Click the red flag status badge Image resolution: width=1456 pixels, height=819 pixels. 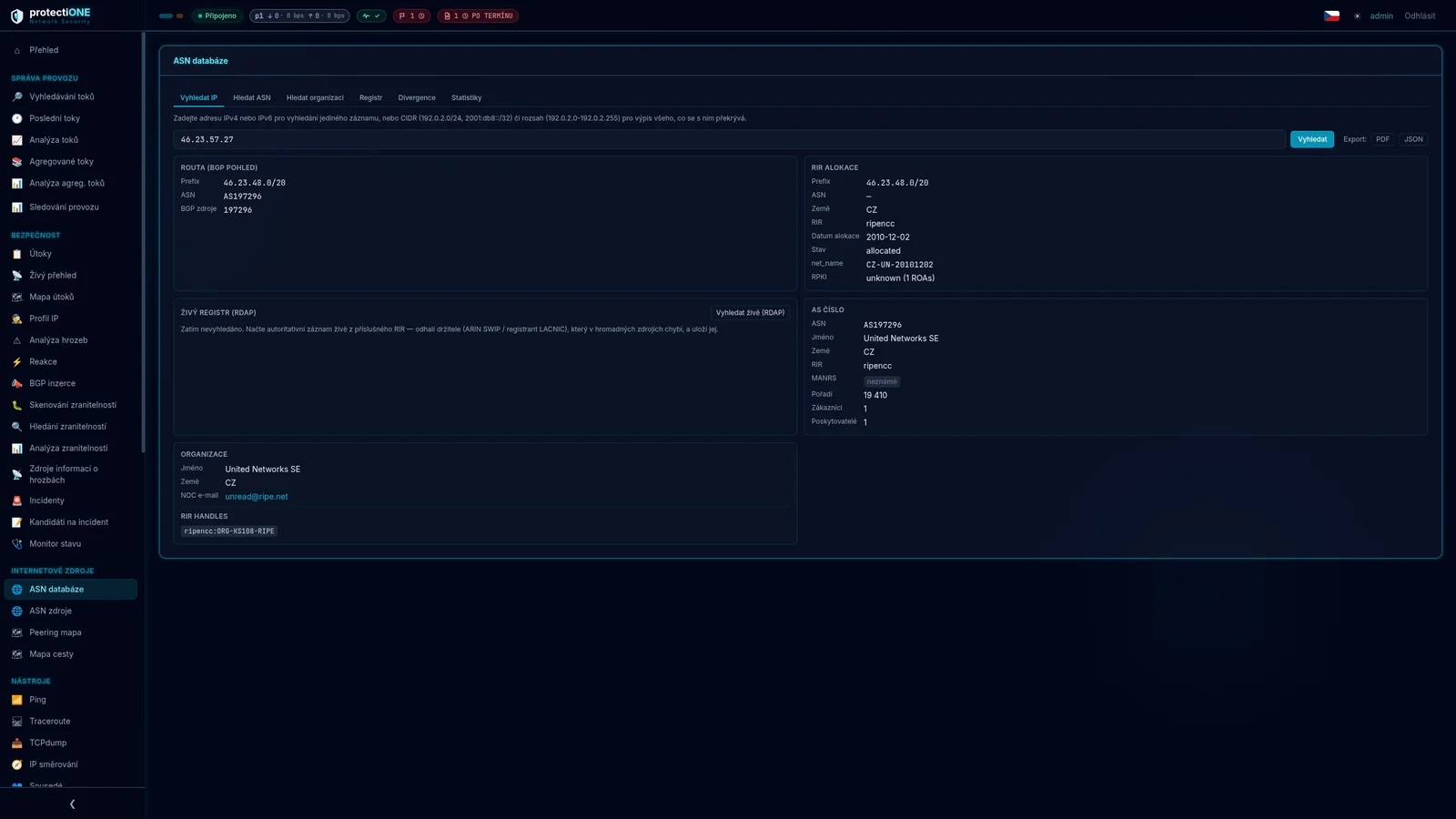[411, 15]
